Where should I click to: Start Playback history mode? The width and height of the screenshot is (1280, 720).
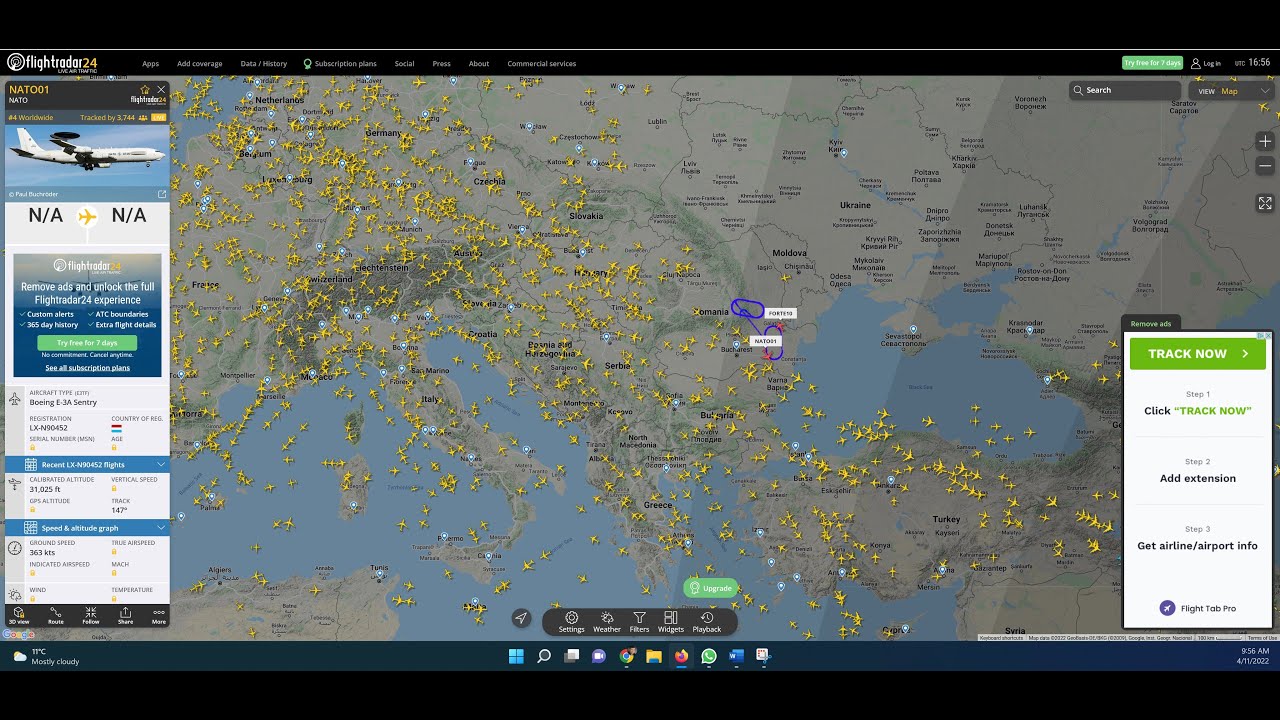tap(707, 622)
